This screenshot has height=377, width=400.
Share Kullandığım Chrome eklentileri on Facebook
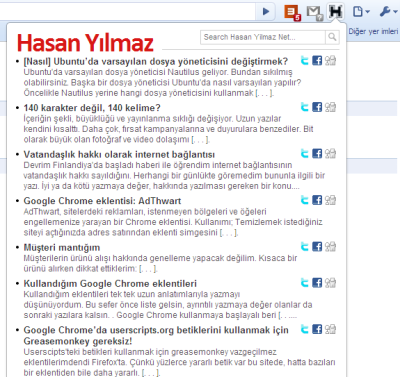(317, 283)
